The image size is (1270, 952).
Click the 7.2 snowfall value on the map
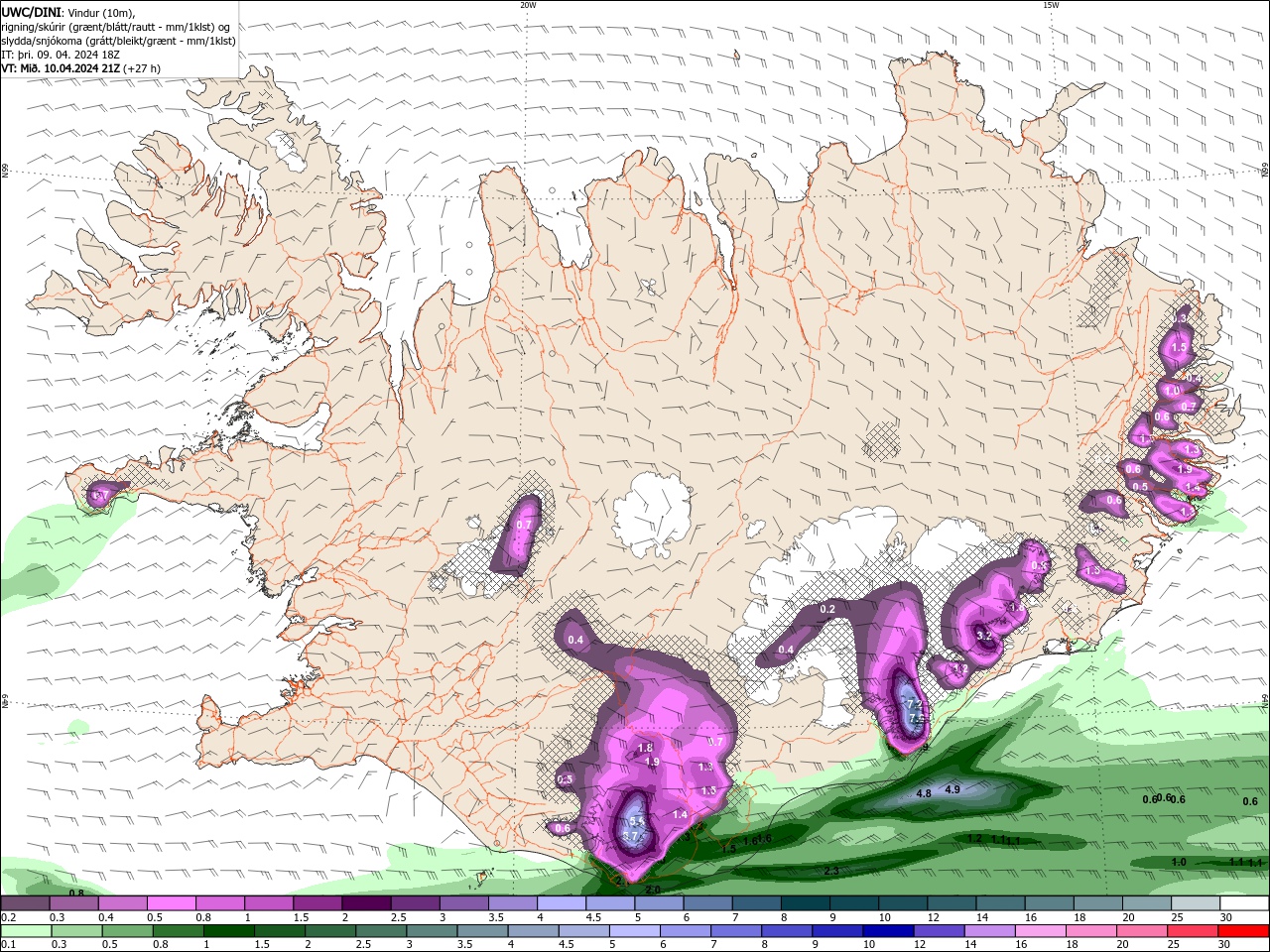(x=915, y=705)
